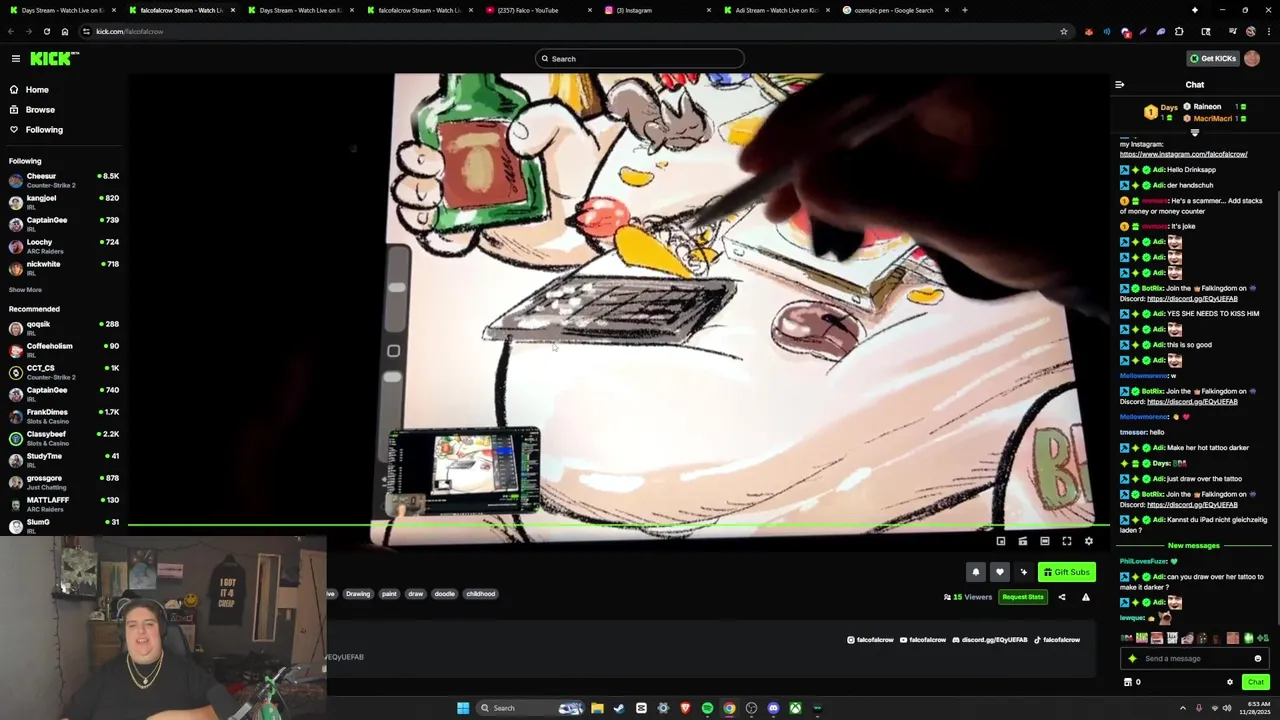Screen dimensions: 1280x720
Task: Open kangjoel channel in sidebar
Action: click(63, 202)
